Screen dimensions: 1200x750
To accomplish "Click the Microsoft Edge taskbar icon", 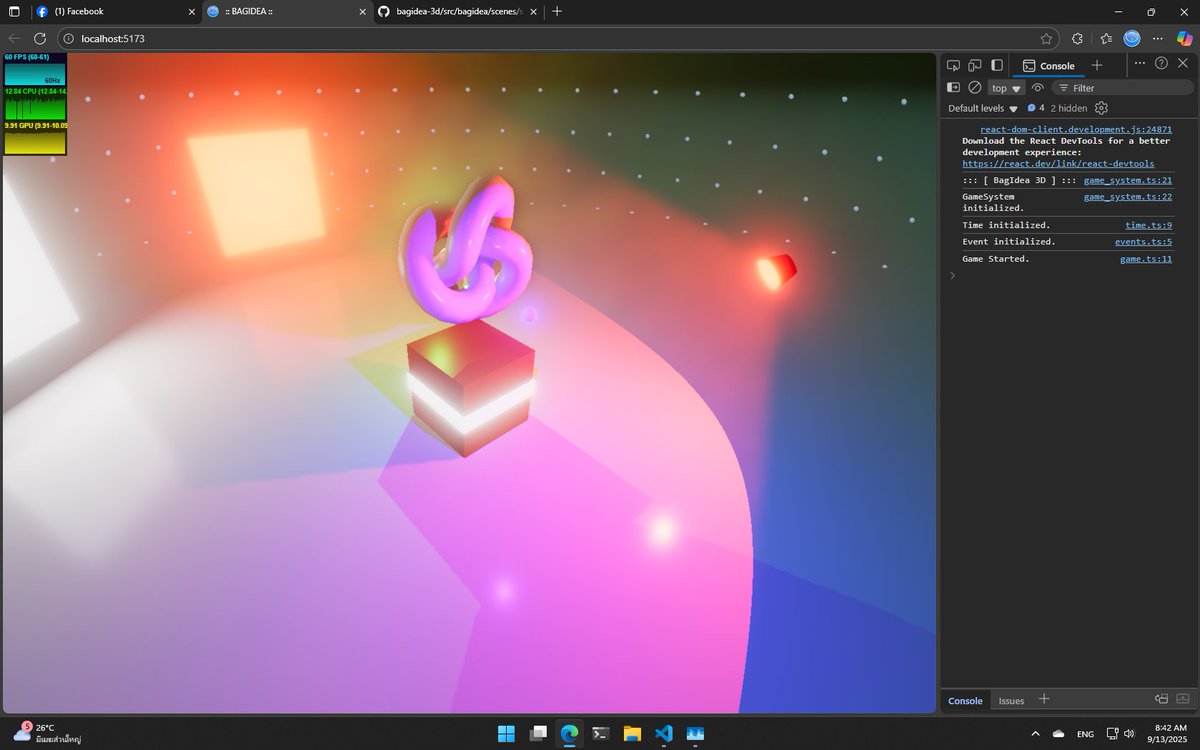I will coord(569,733).
